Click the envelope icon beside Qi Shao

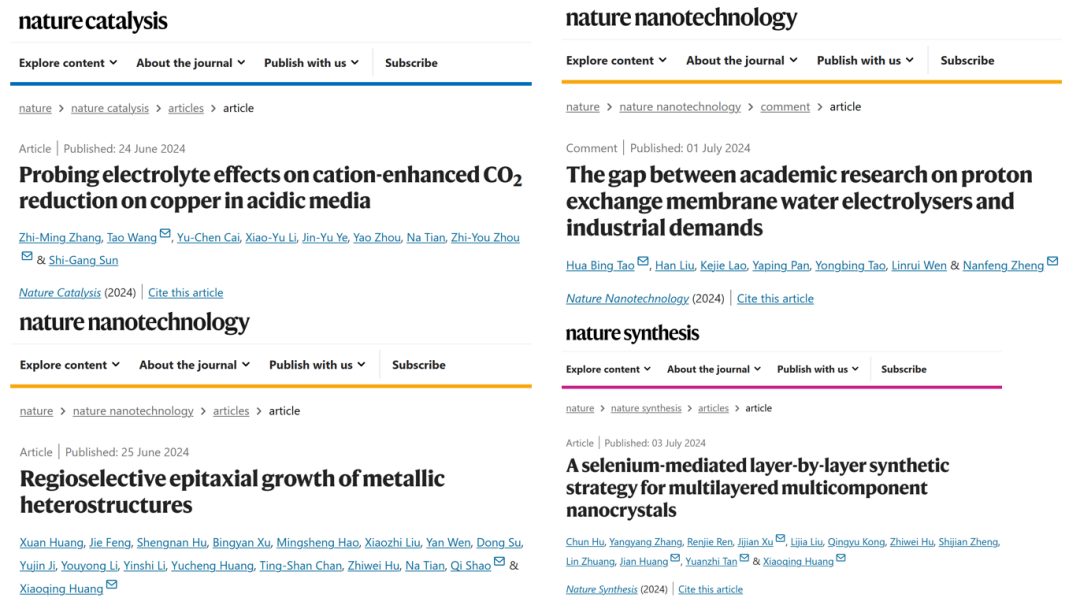pyautogui.click(x=499, y=561)
